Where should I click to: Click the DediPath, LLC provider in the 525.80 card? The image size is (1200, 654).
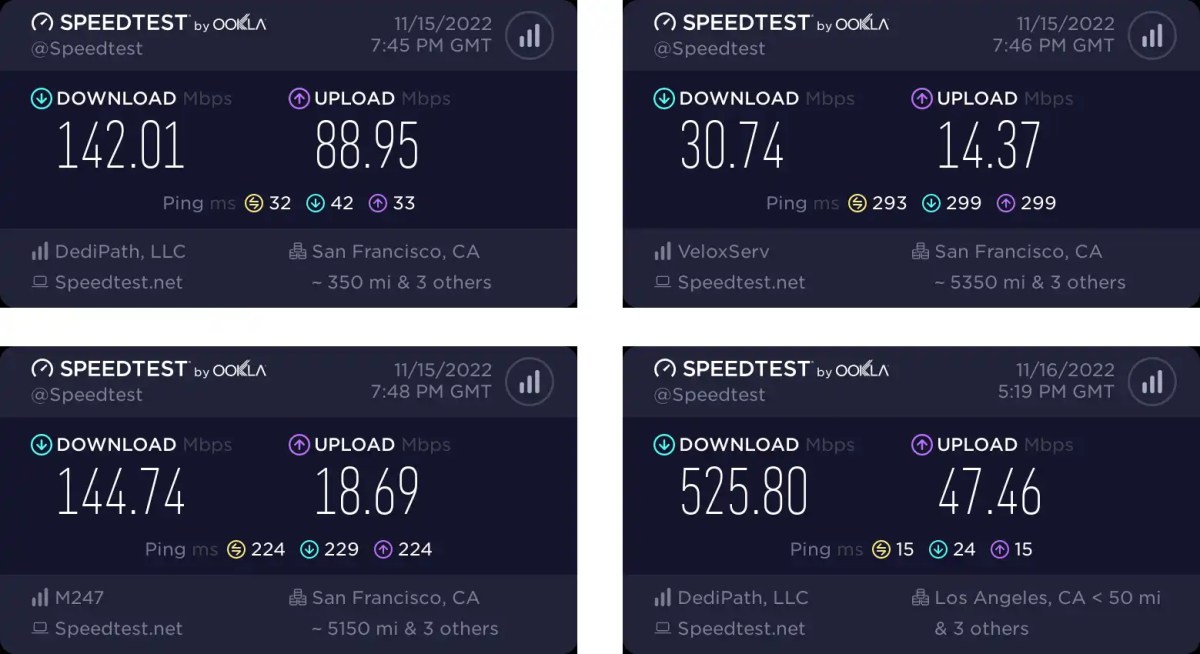point(743,598)
